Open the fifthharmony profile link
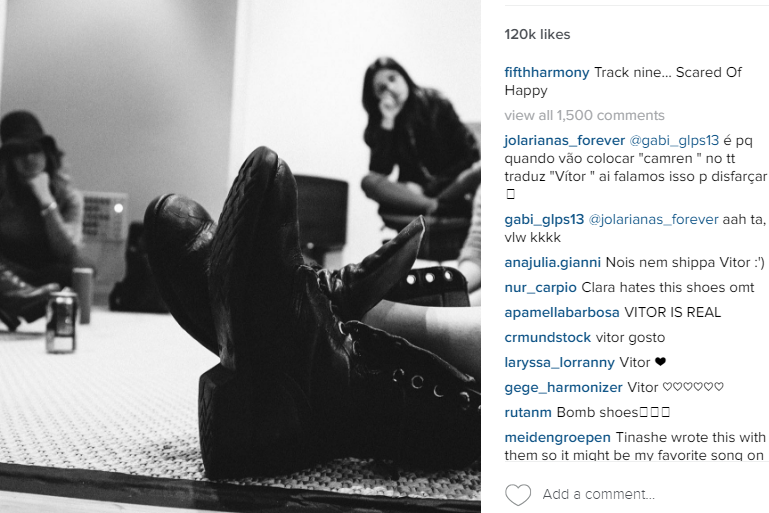This screenshot has height=513, width=769. coord(547,73)
